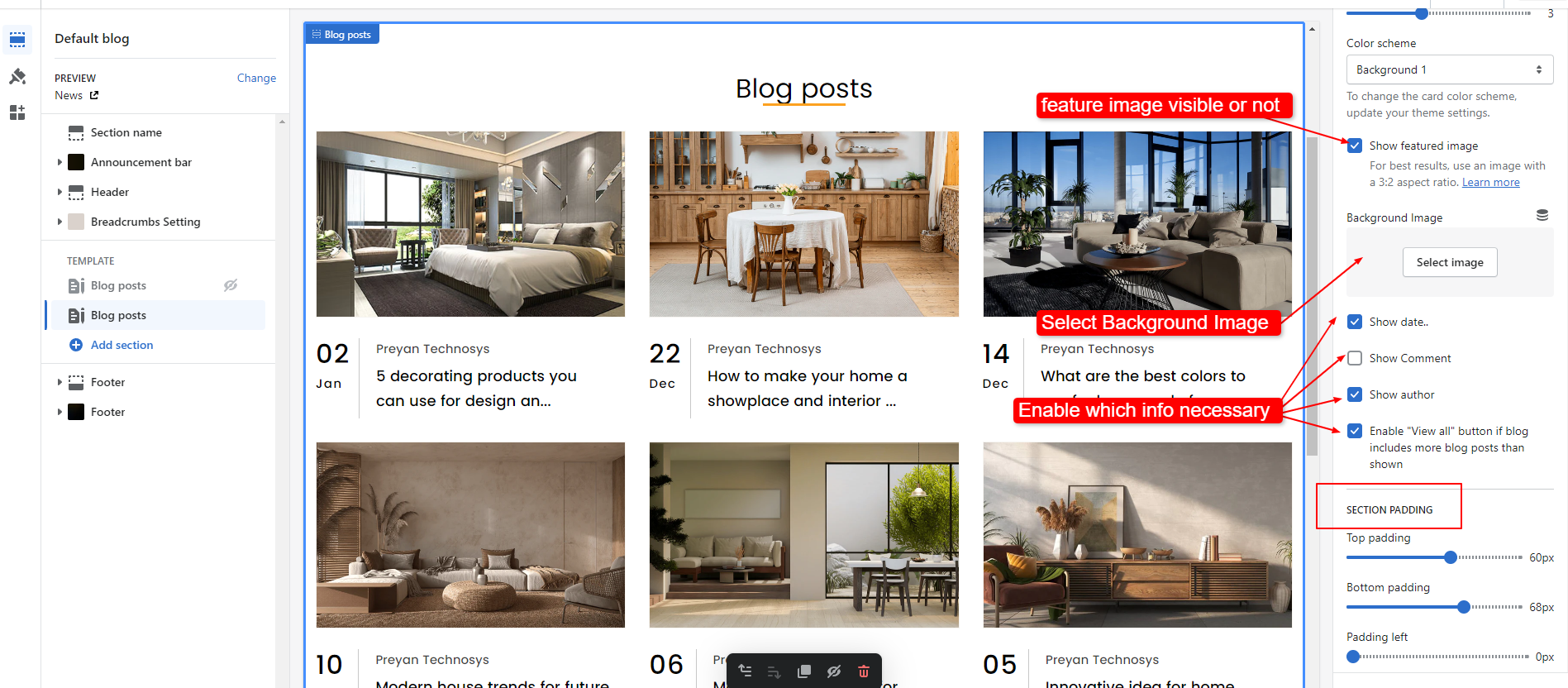Image resolution: width=1568 pixels, height=688 pixels.
Task: Click the Blog posts label tag on preview
Action: pos(342,34)
